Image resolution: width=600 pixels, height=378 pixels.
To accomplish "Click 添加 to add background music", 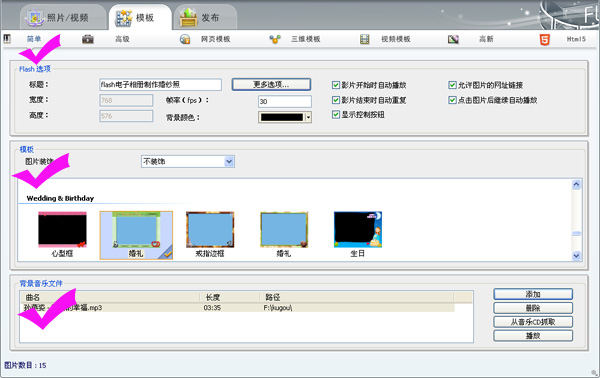I will [x=533, y=294].
